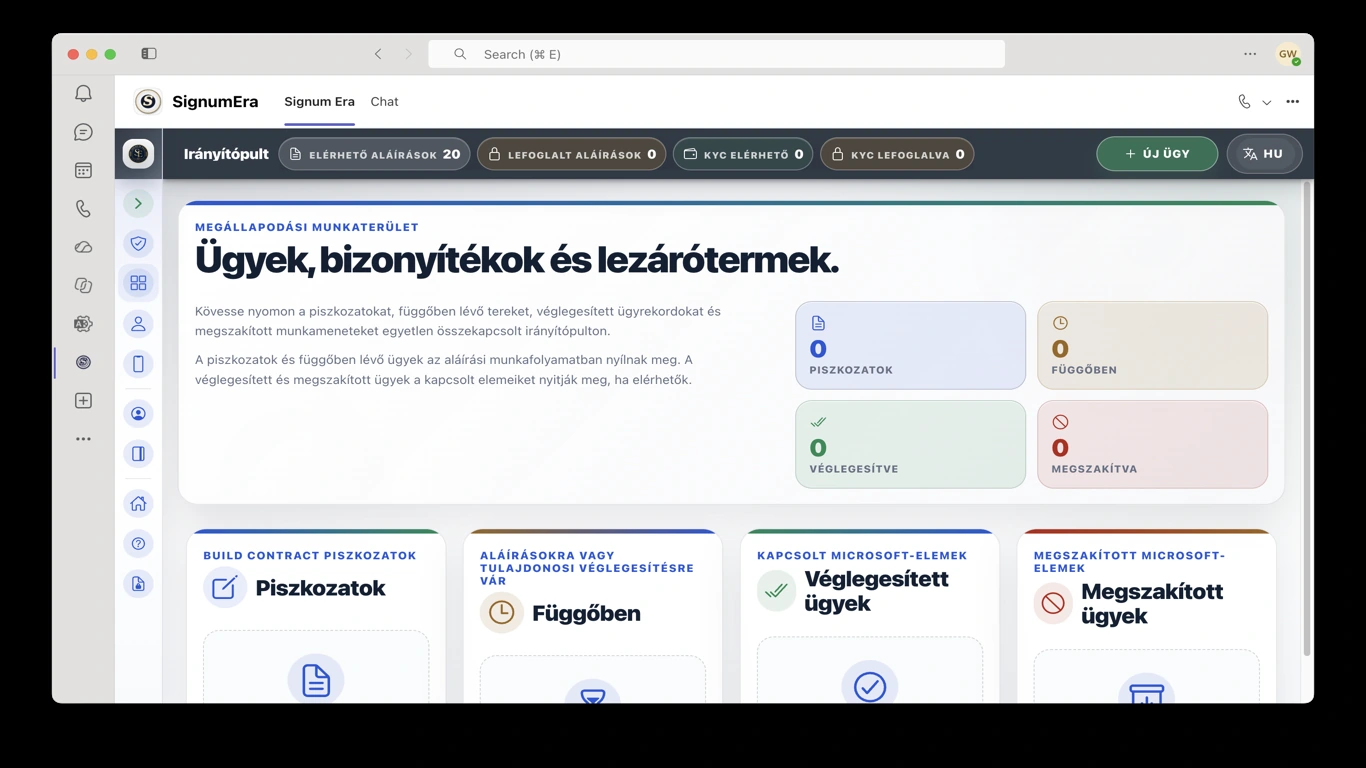Screen dimensions: 1366x768
Task: Switch to the Chat tab
Action: click(384, 102)
